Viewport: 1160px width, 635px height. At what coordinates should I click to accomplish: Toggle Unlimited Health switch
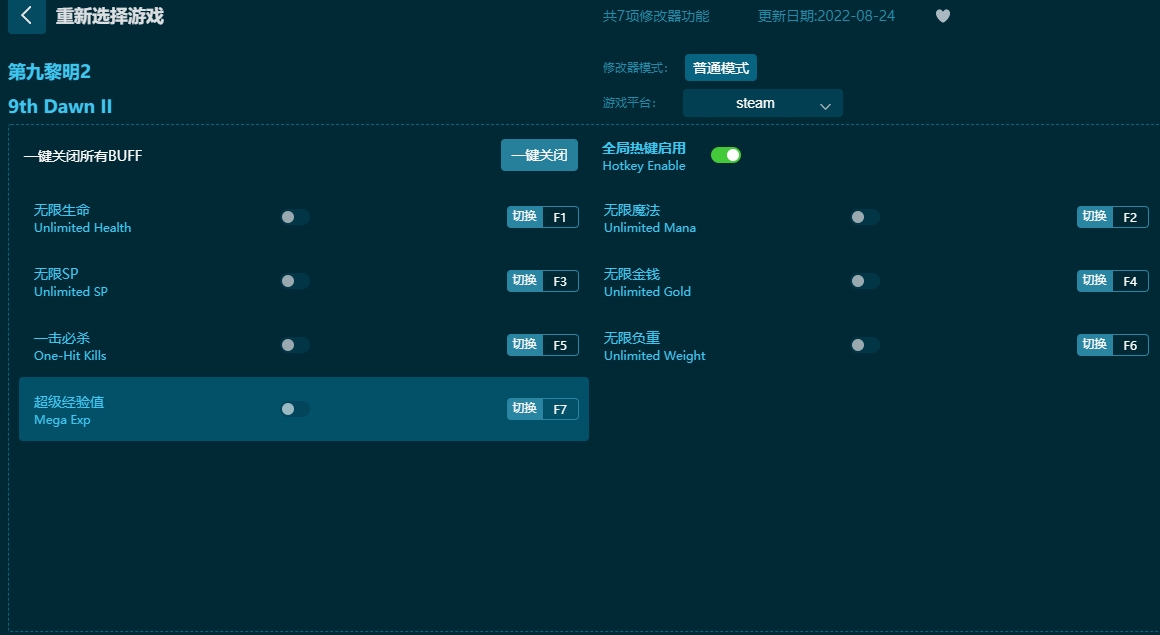click(294, 217)
